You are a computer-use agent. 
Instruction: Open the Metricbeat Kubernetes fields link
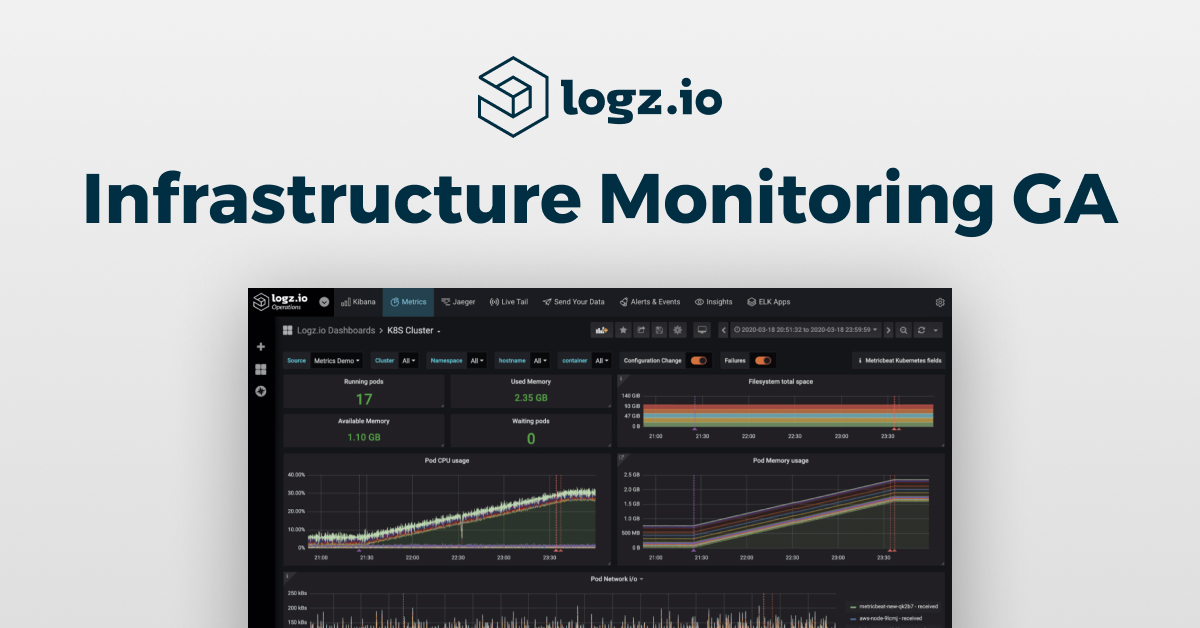pyautogui.click(x=899, y=360)
